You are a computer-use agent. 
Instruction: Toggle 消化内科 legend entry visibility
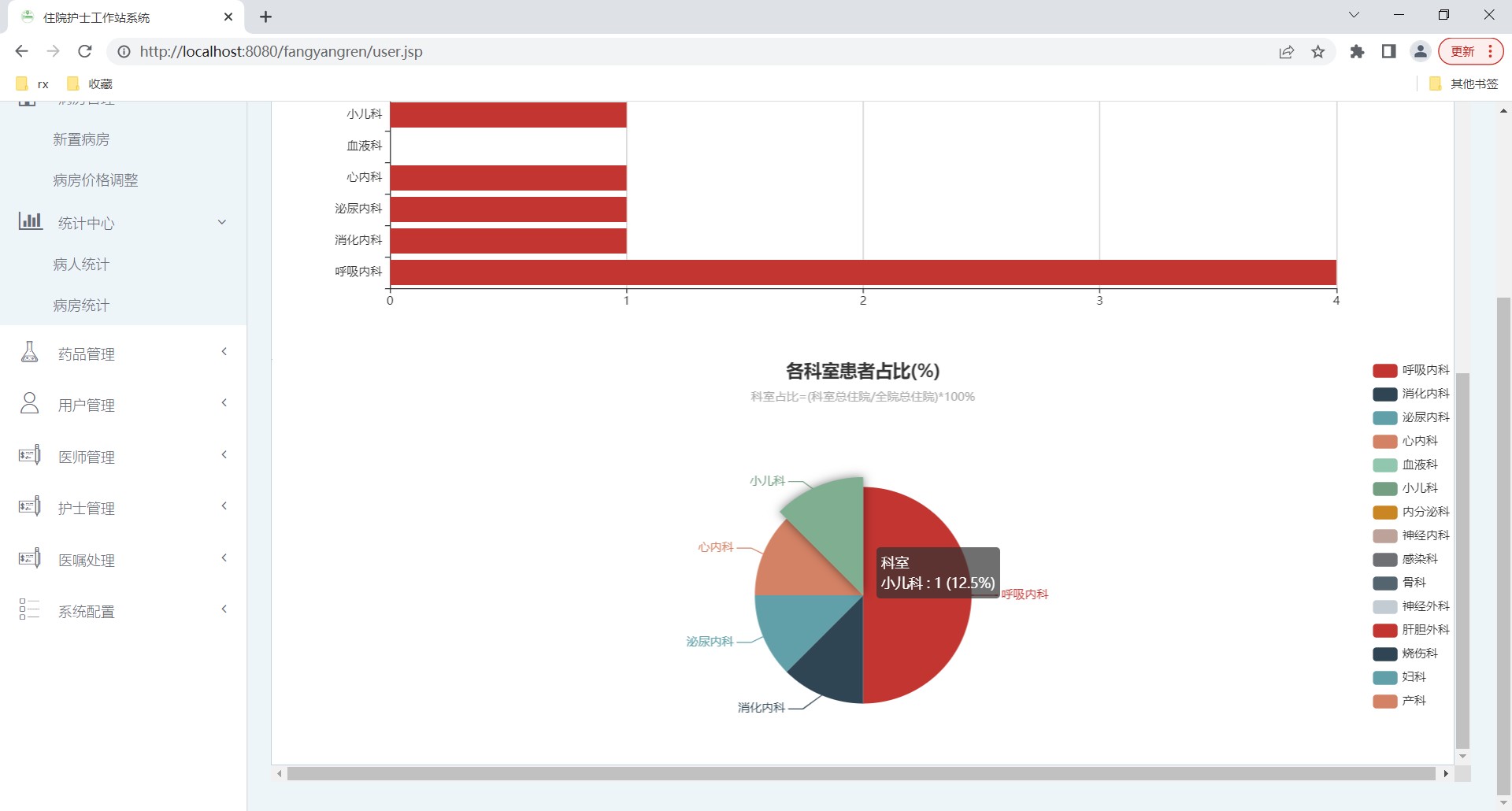[1410, 394]
